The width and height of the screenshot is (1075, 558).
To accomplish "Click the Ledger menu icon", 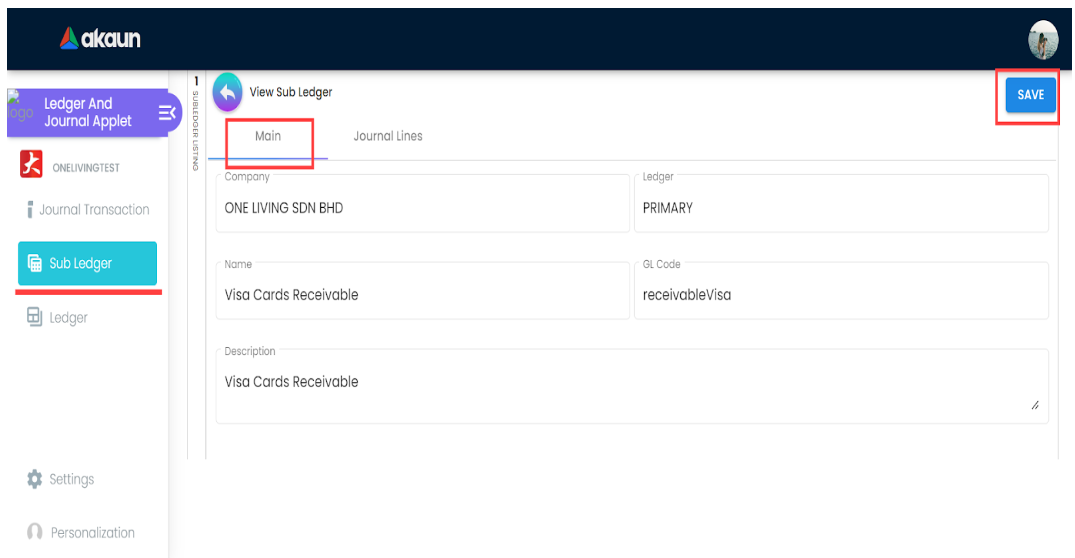I will (34, 317).
